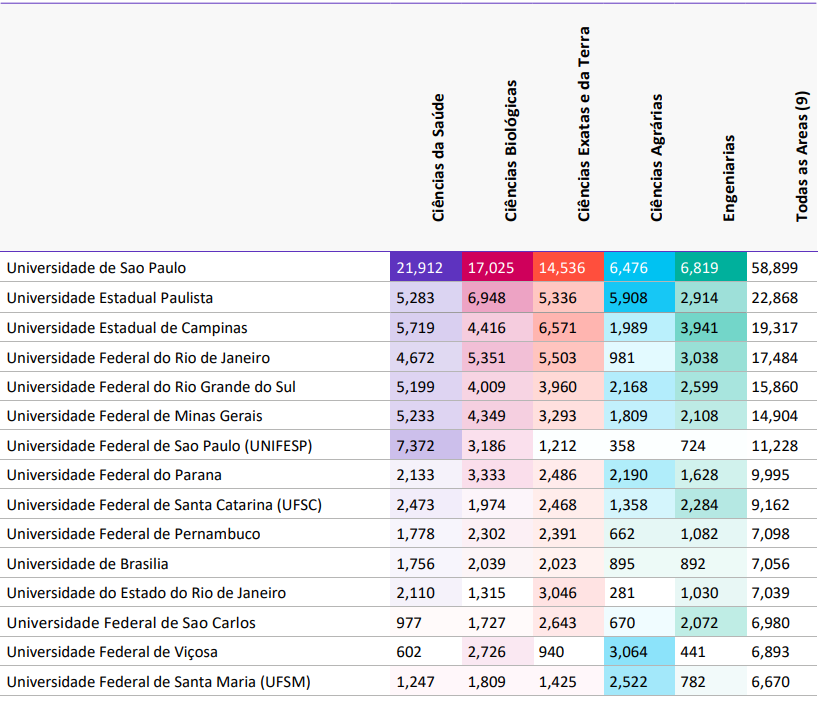Click the 5,908 Ciências Agrárias cell

coord(639,298)
